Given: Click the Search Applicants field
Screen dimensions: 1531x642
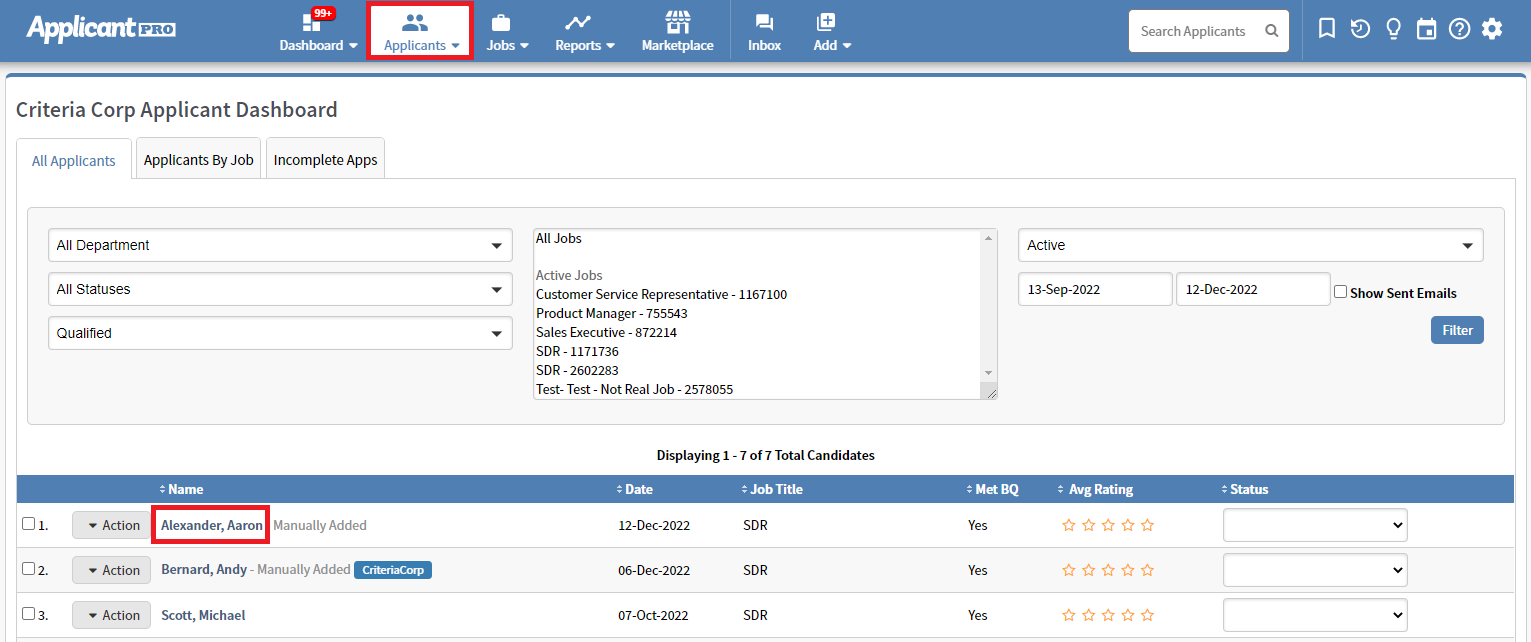Looking at the screenshot, I should tap(1195, 31).
